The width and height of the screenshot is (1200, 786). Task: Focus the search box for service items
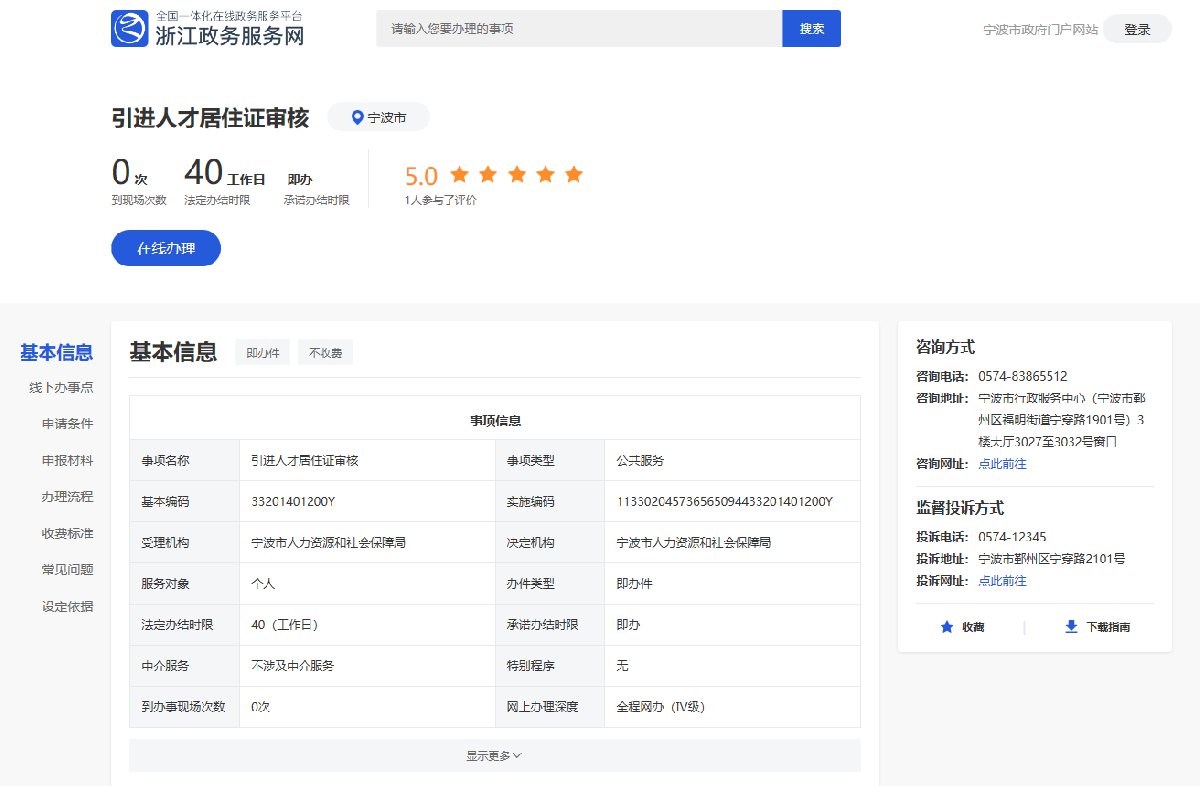pyautogui.click(x=578, y=29)
